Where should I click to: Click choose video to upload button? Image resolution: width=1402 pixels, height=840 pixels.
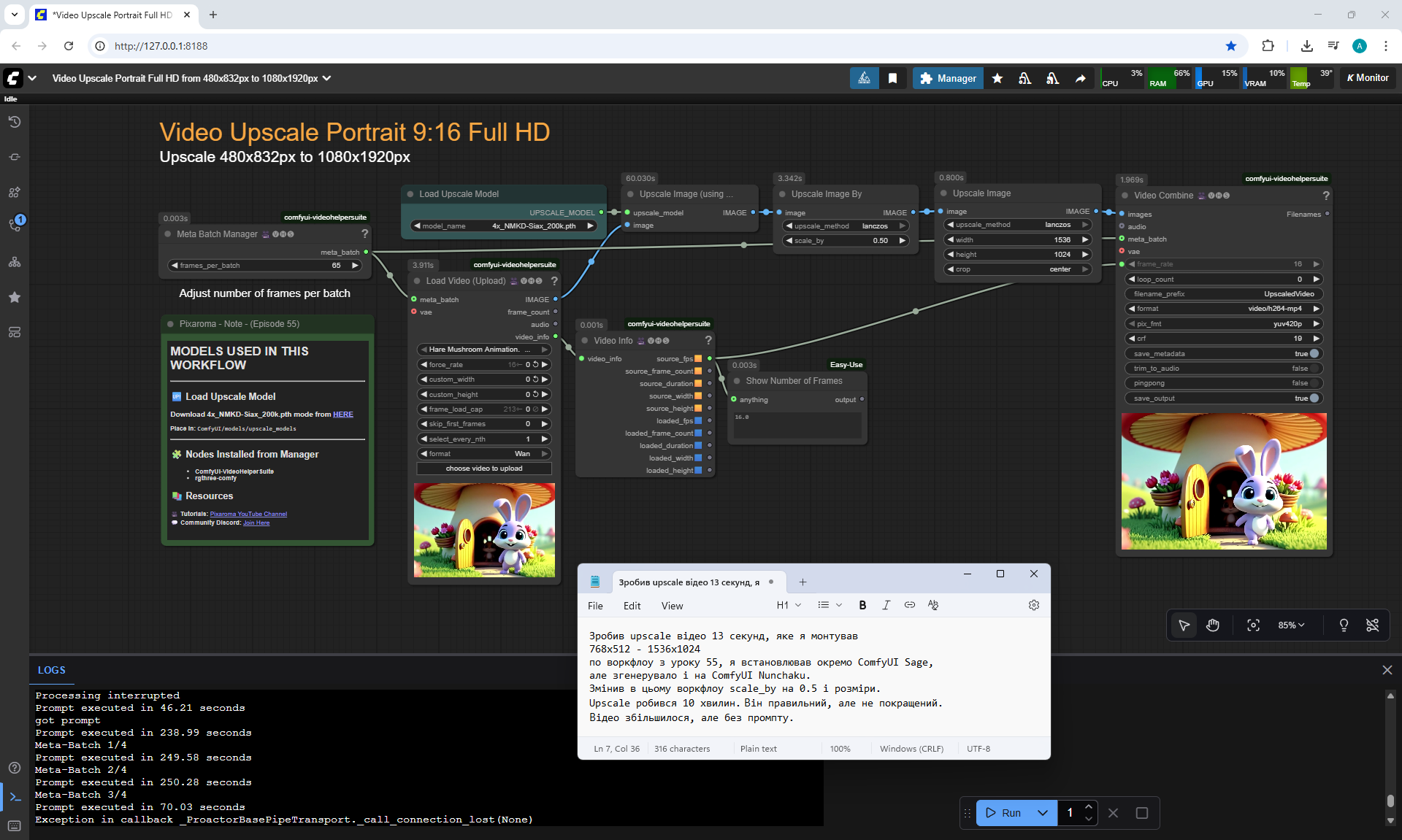click(x=484, y=469)
